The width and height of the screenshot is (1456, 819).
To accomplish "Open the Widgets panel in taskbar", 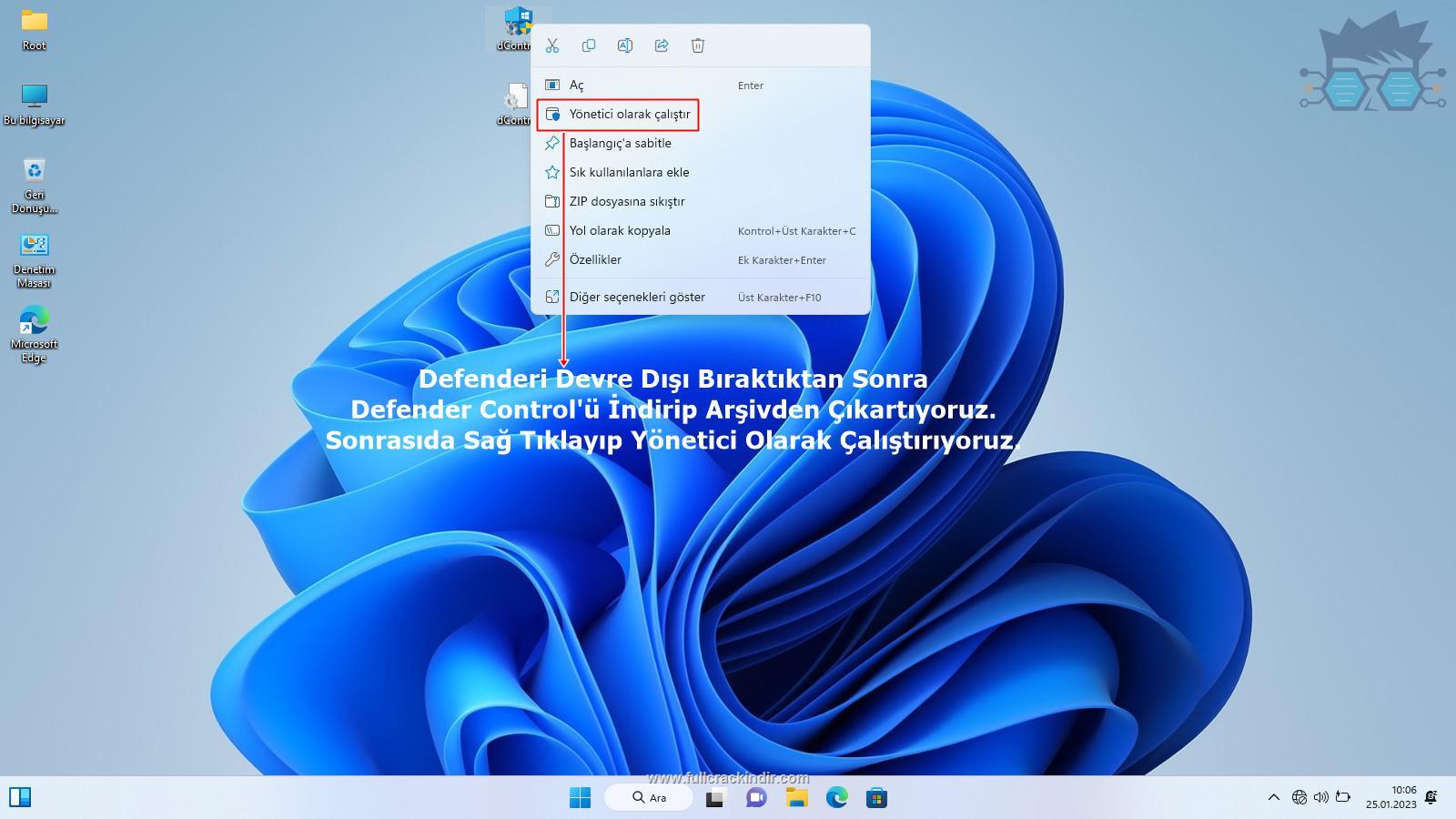I will click(x=20, y=797).
